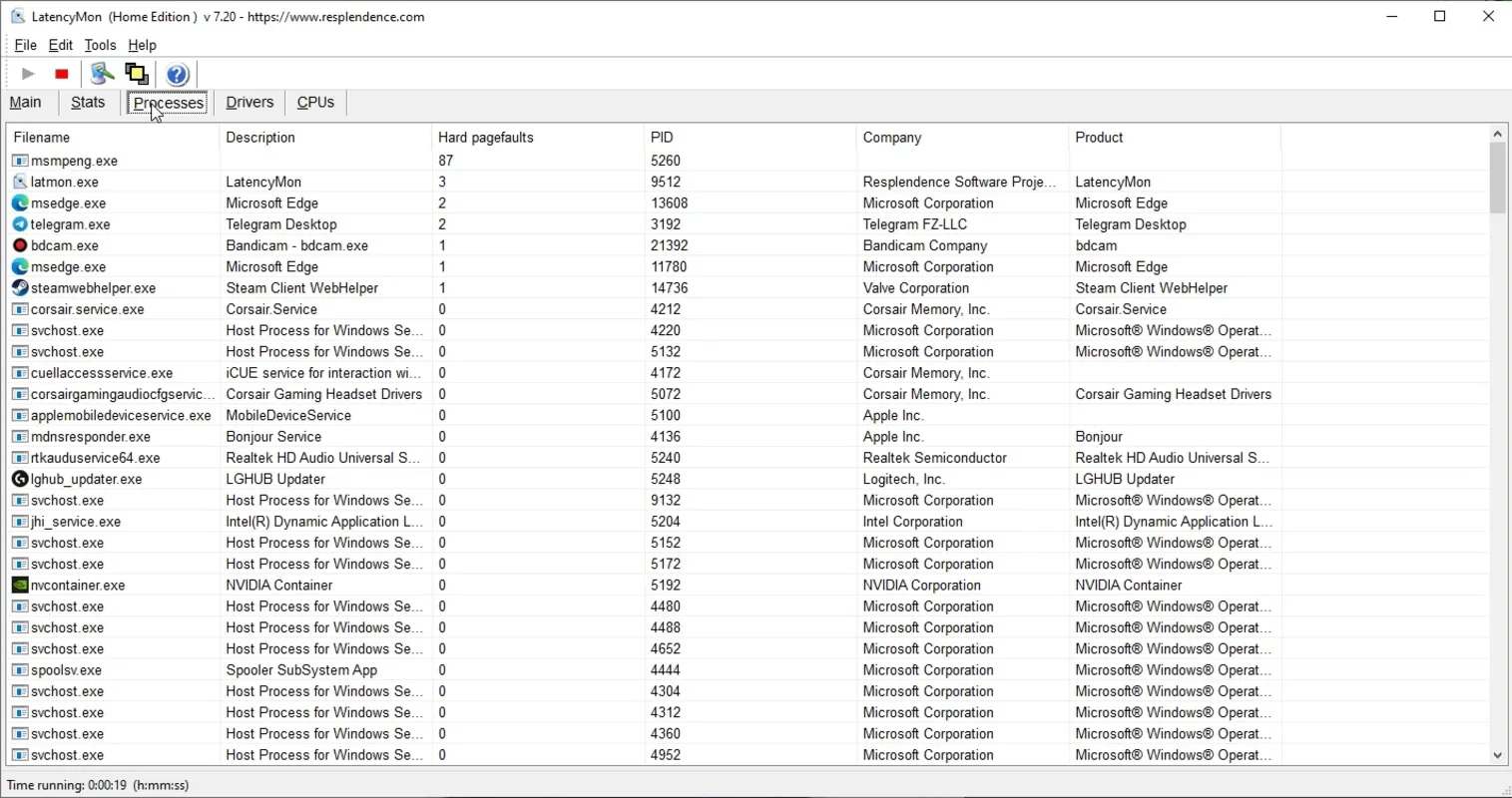Click the jhi_service.exe row icon
Viewport: 1512px width, 798px height.
(20, 522)
